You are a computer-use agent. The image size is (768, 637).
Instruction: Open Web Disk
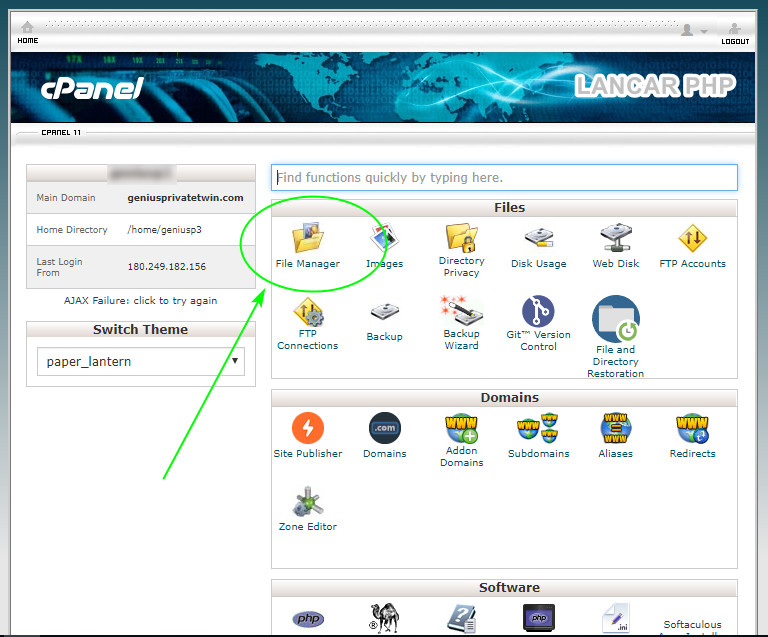click(x=616, y=245)
